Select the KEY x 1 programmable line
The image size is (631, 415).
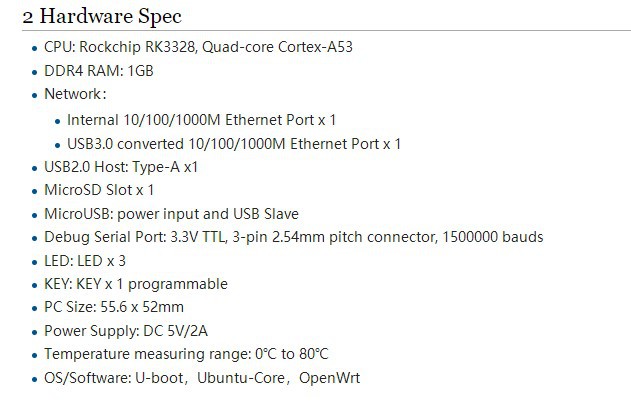coord(135,284)
